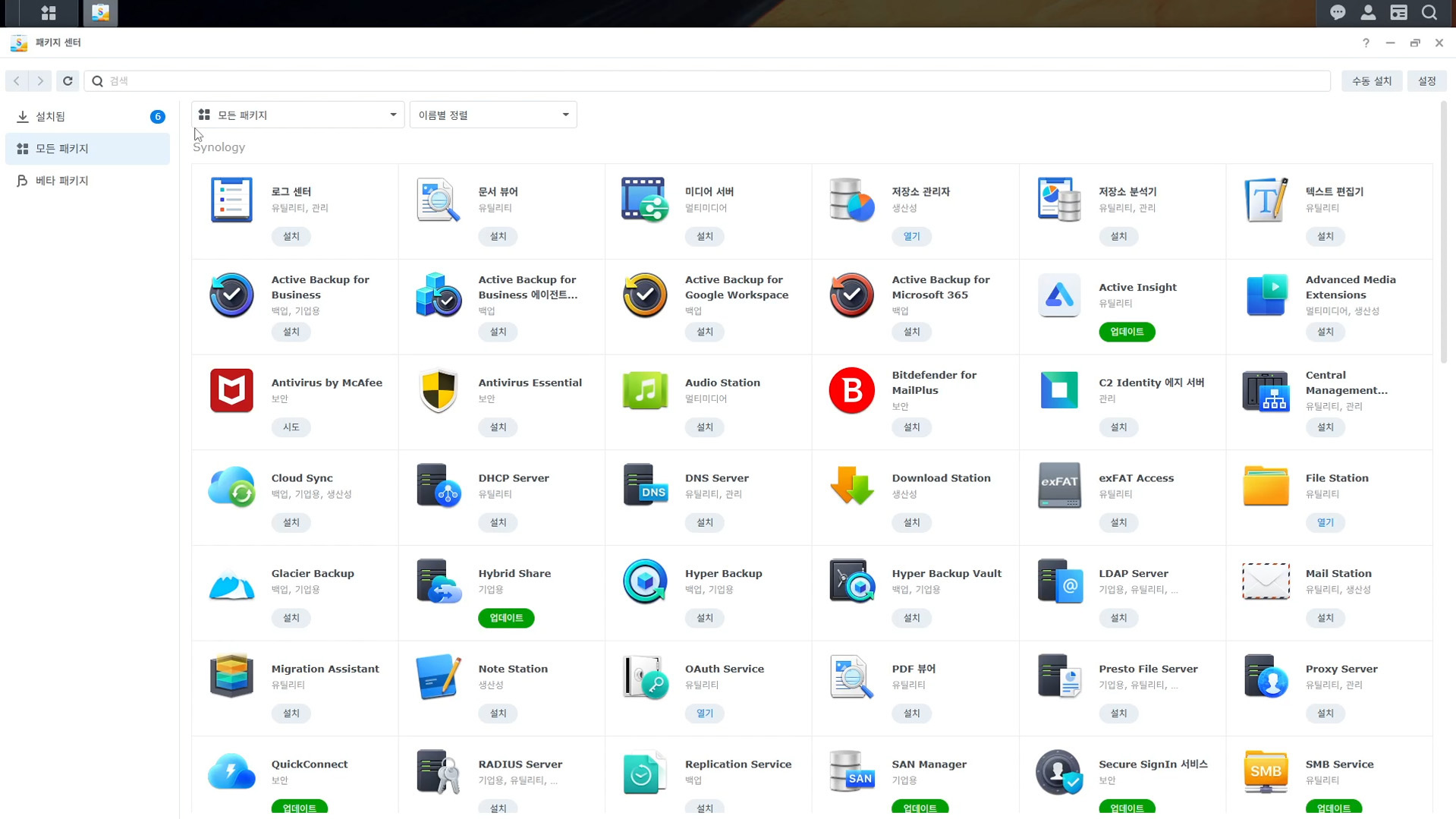Open the notifications chat bubble icon
This screenshot has width=1456, height=819.
pyautogui.click(x=1338, y=13)
